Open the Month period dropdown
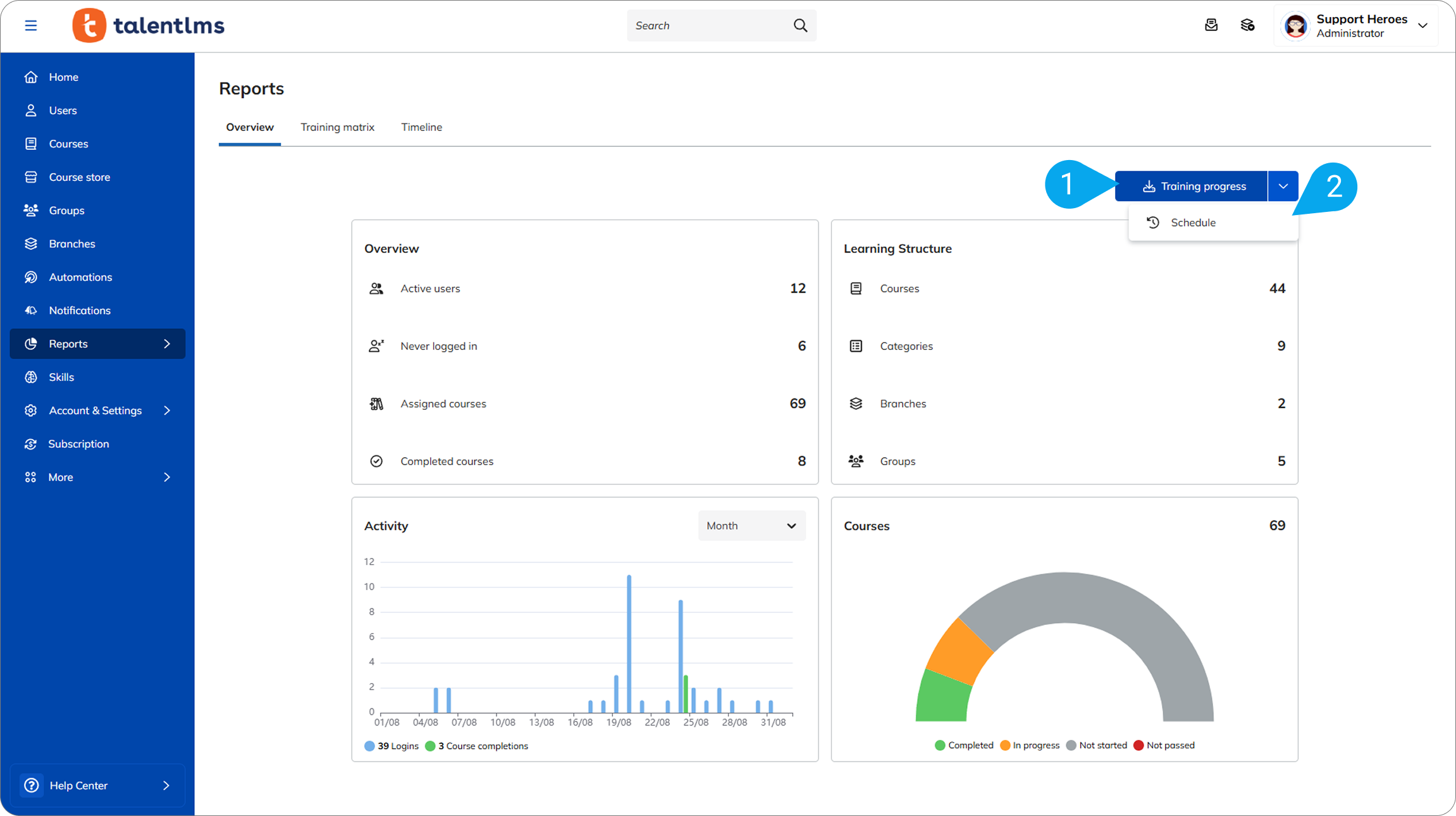 [x=751, y=526]
